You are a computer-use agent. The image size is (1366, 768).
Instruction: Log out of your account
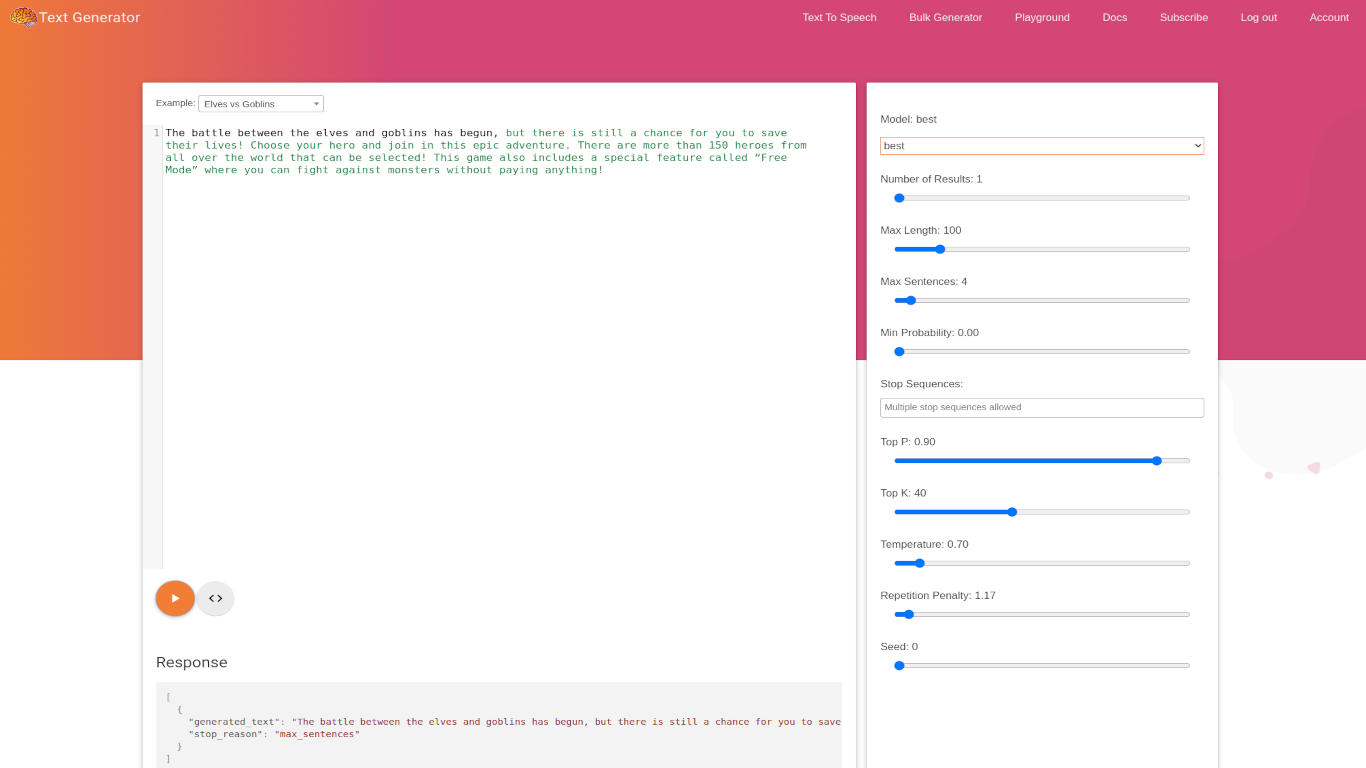(x=1258, y=17)
